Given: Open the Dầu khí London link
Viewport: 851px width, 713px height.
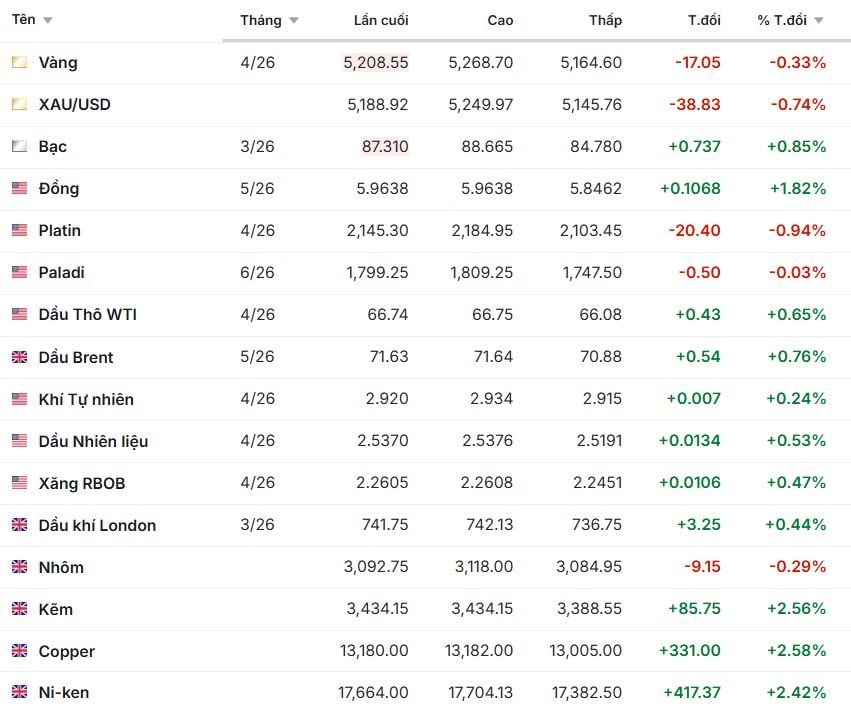Looking at the screenshot, I should click(97, 525).
